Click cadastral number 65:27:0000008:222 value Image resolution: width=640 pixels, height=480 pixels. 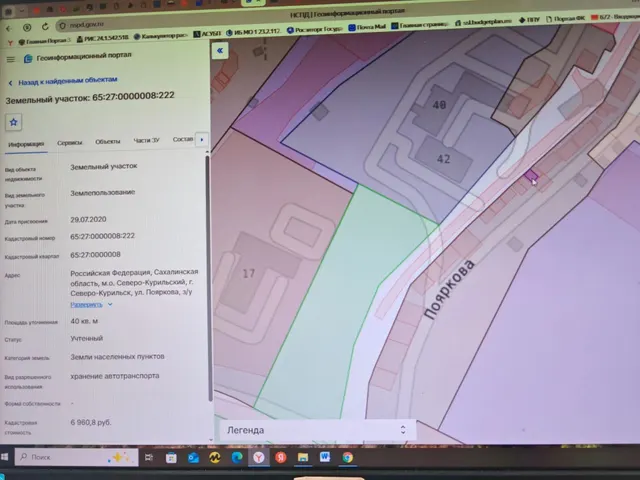coord(102,236)
